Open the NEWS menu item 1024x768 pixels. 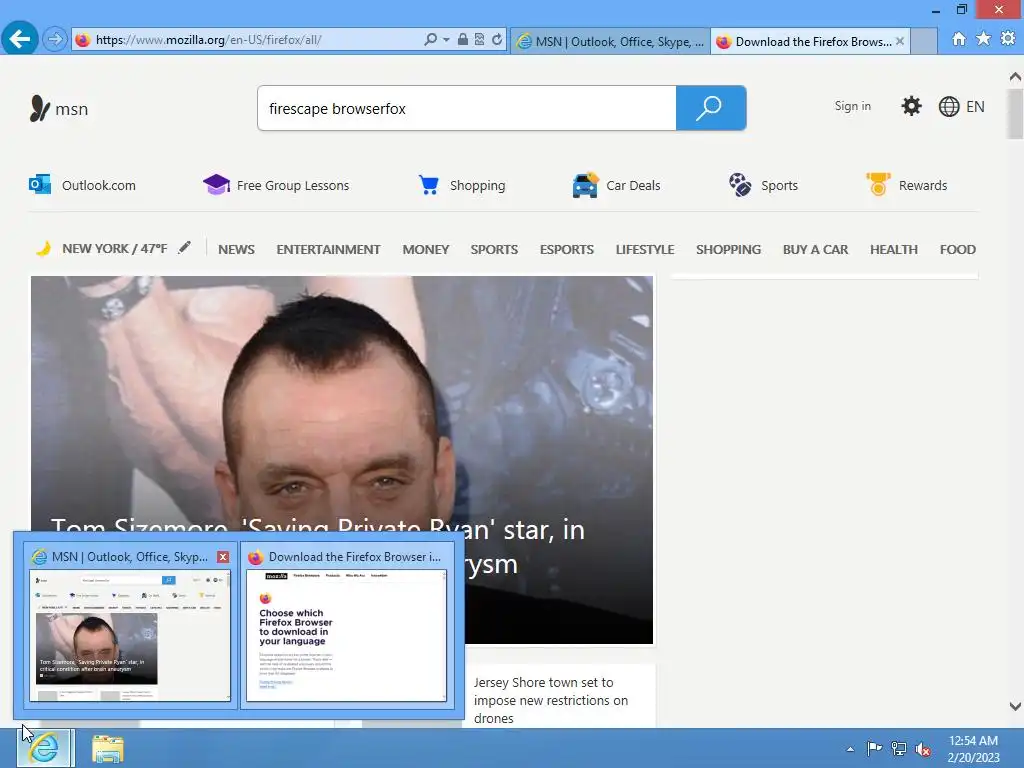click(x=236, y=249)
